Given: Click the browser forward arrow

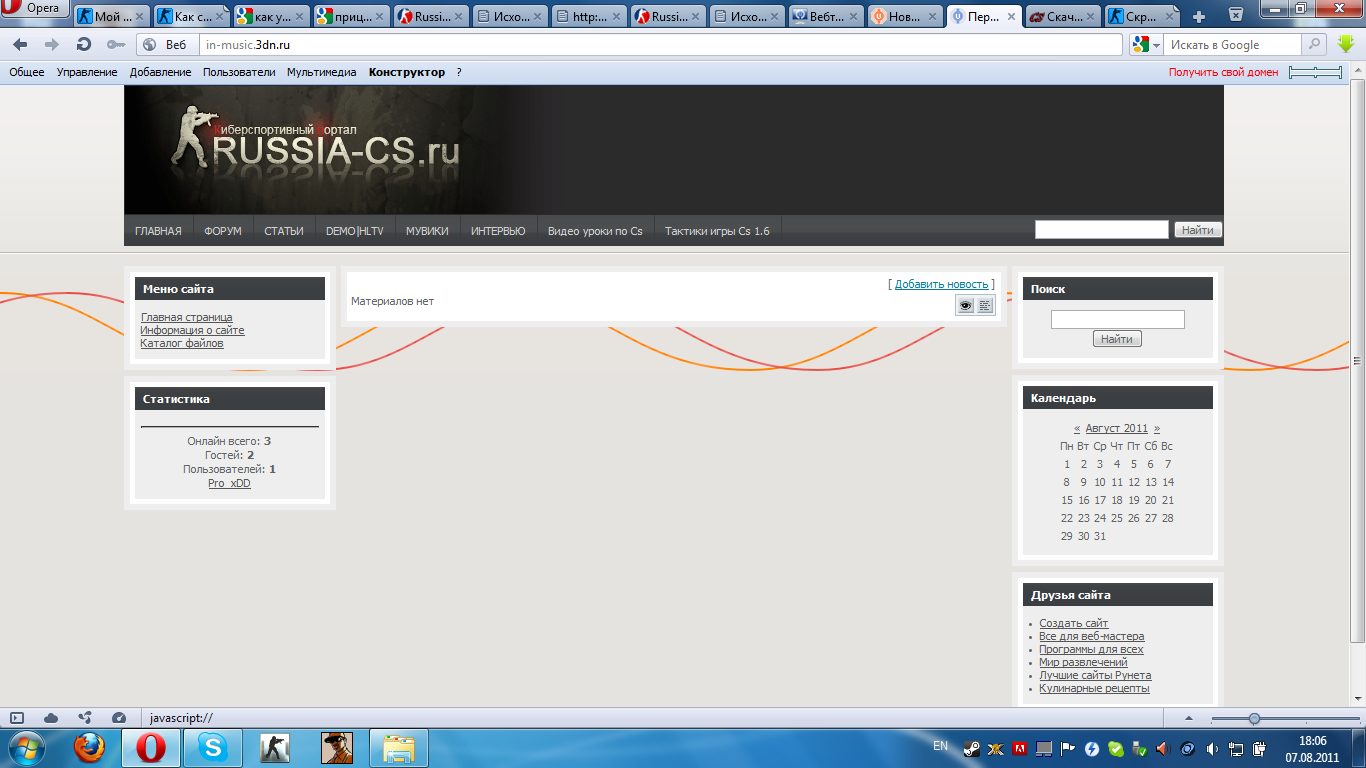Looking at the screenshot, I should click(52, 45).
